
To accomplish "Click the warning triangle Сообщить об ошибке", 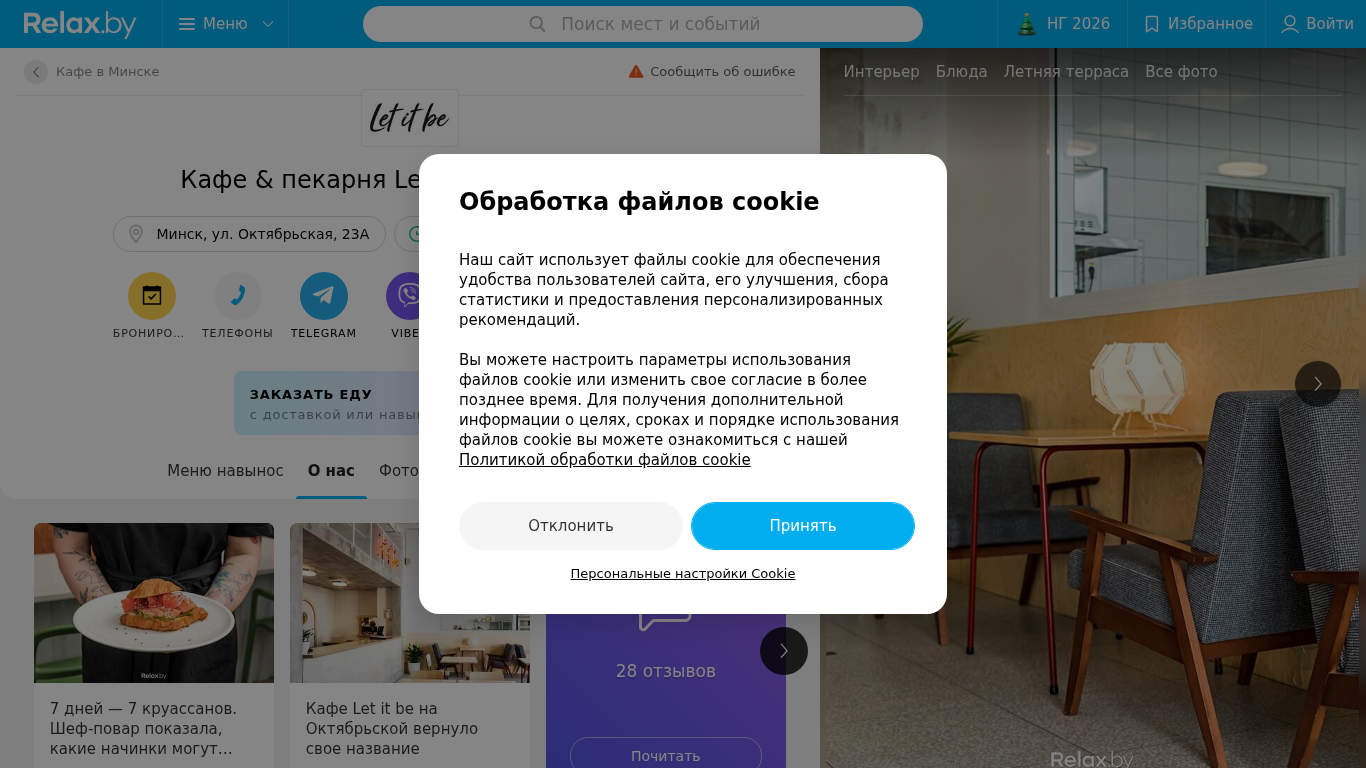I will point(636,71).
